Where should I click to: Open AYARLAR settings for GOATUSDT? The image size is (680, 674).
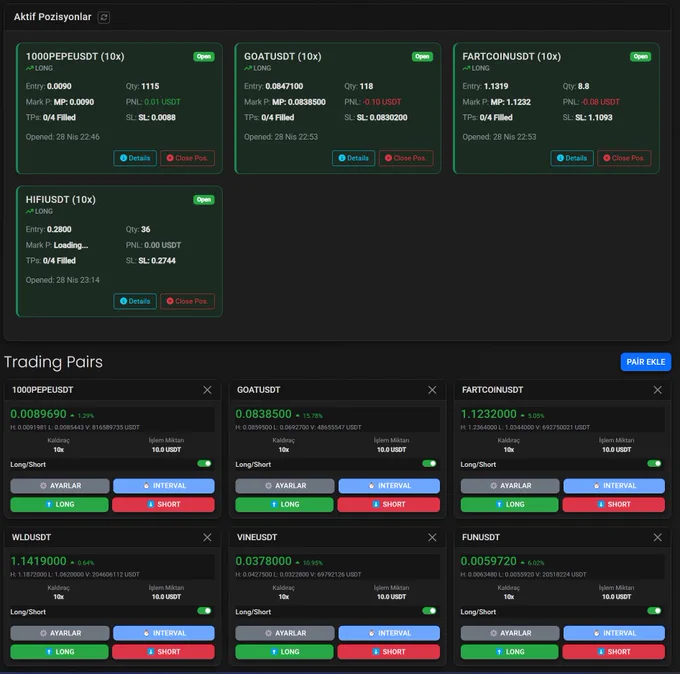pos(285,486)
